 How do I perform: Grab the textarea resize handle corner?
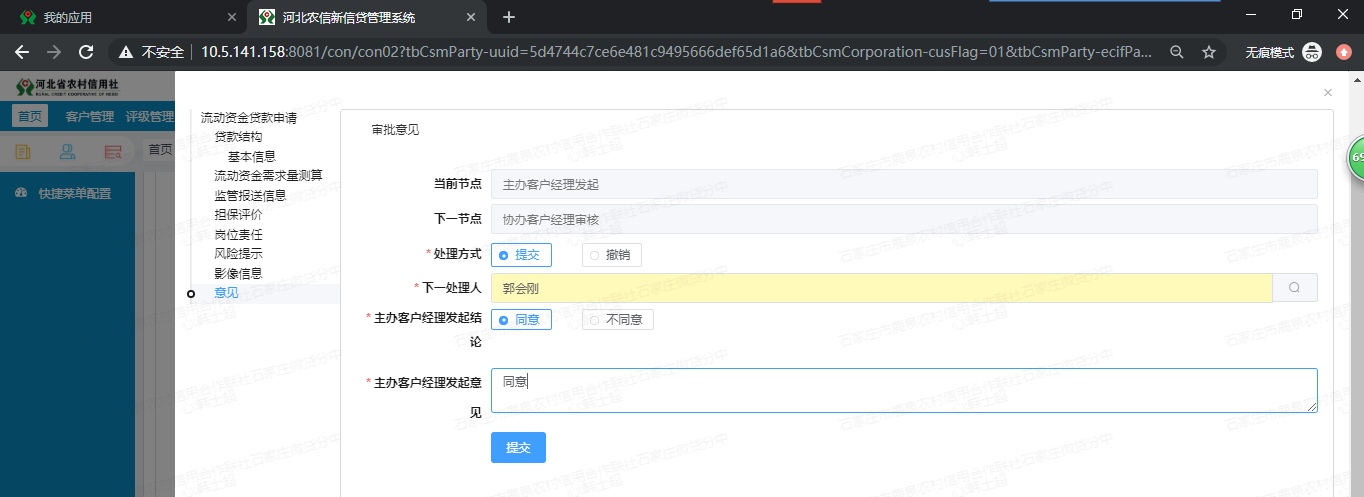pos(1312,407)
